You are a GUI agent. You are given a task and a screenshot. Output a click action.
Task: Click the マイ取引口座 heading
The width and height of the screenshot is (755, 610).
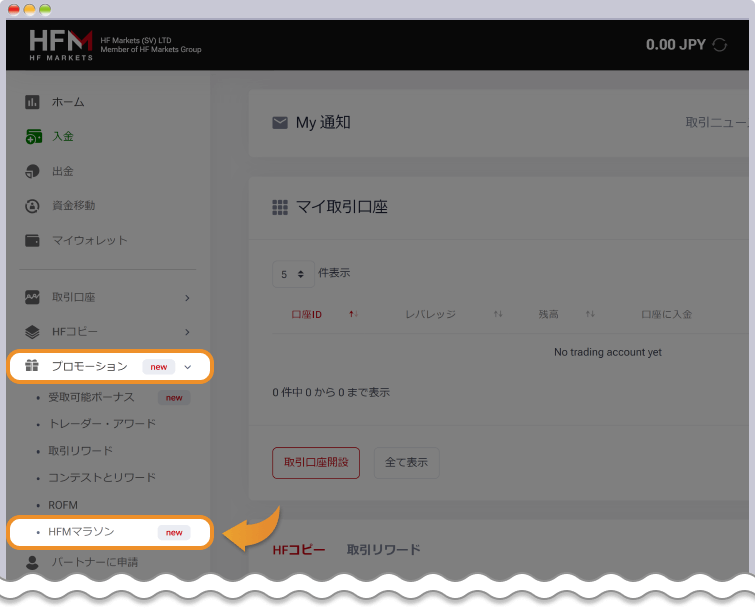point(342,208)
